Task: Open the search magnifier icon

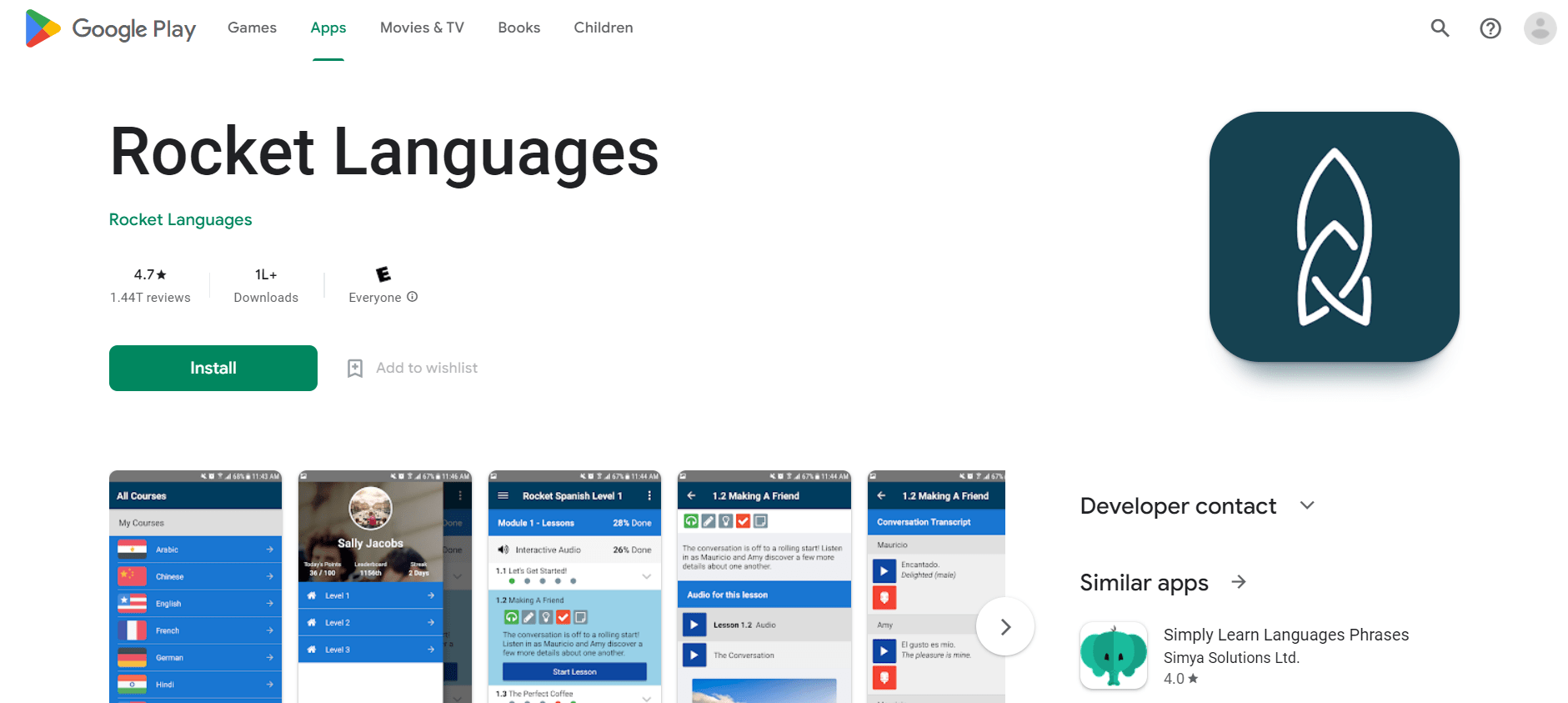Action: (x=1440, y=28)
